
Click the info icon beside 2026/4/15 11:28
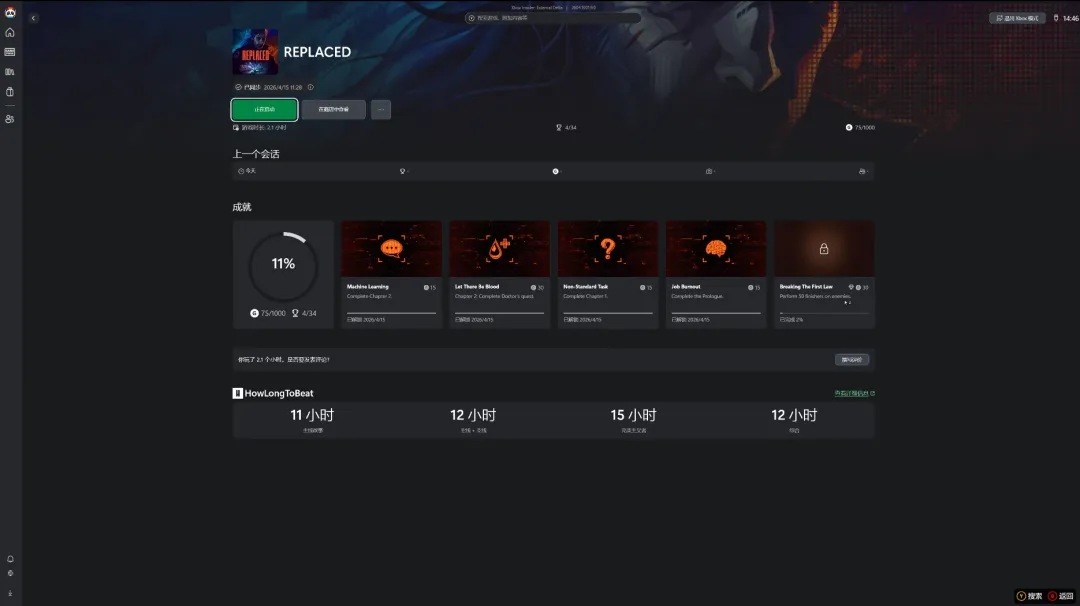tap(311, 87)
